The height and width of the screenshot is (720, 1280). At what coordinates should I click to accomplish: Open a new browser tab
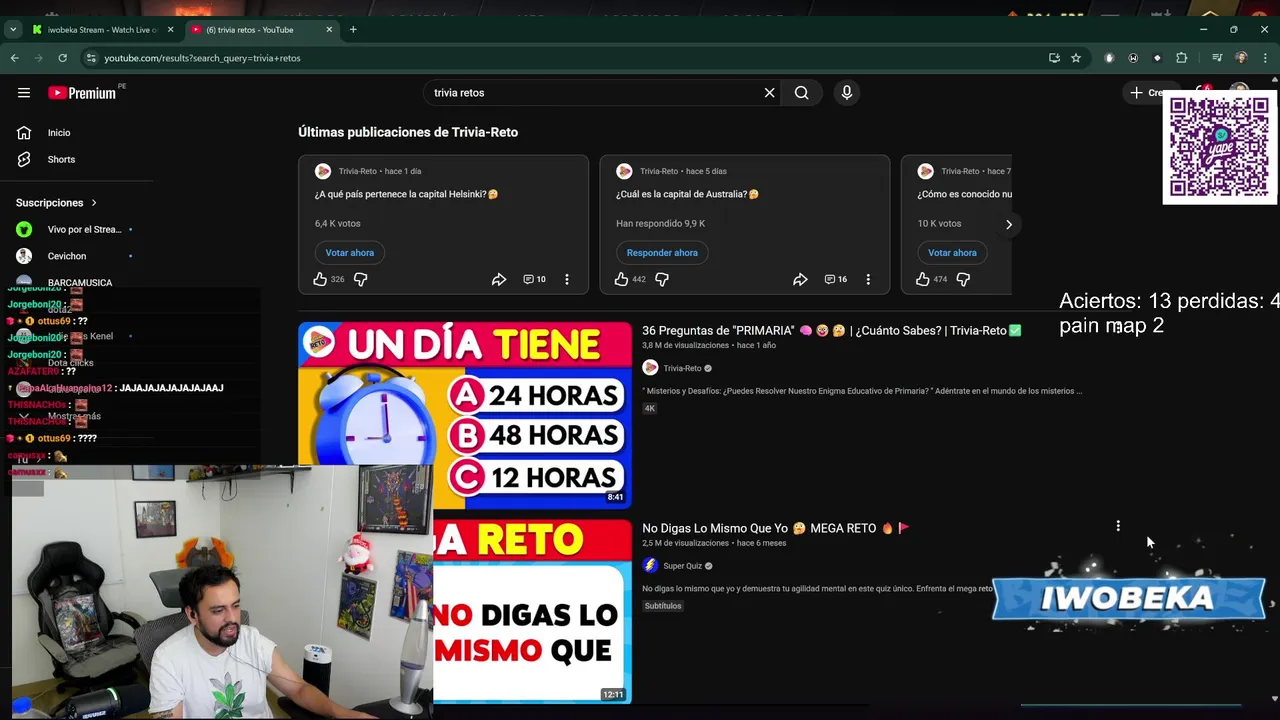pyautogui.click(x=353, y=30)
